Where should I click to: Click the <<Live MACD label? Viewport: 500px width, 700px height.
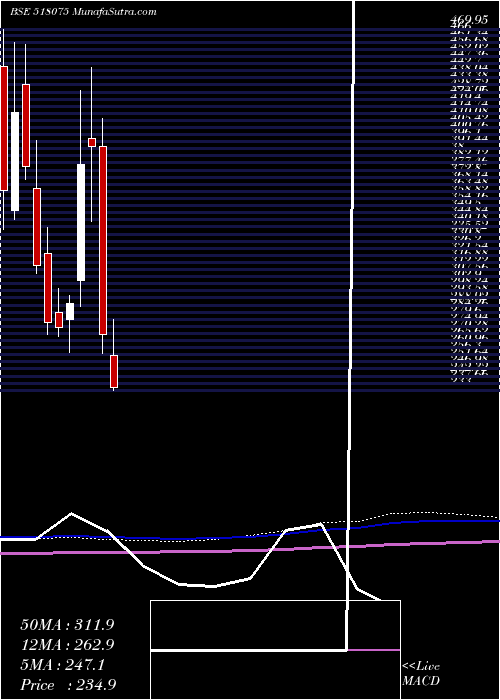pos(421,673)
